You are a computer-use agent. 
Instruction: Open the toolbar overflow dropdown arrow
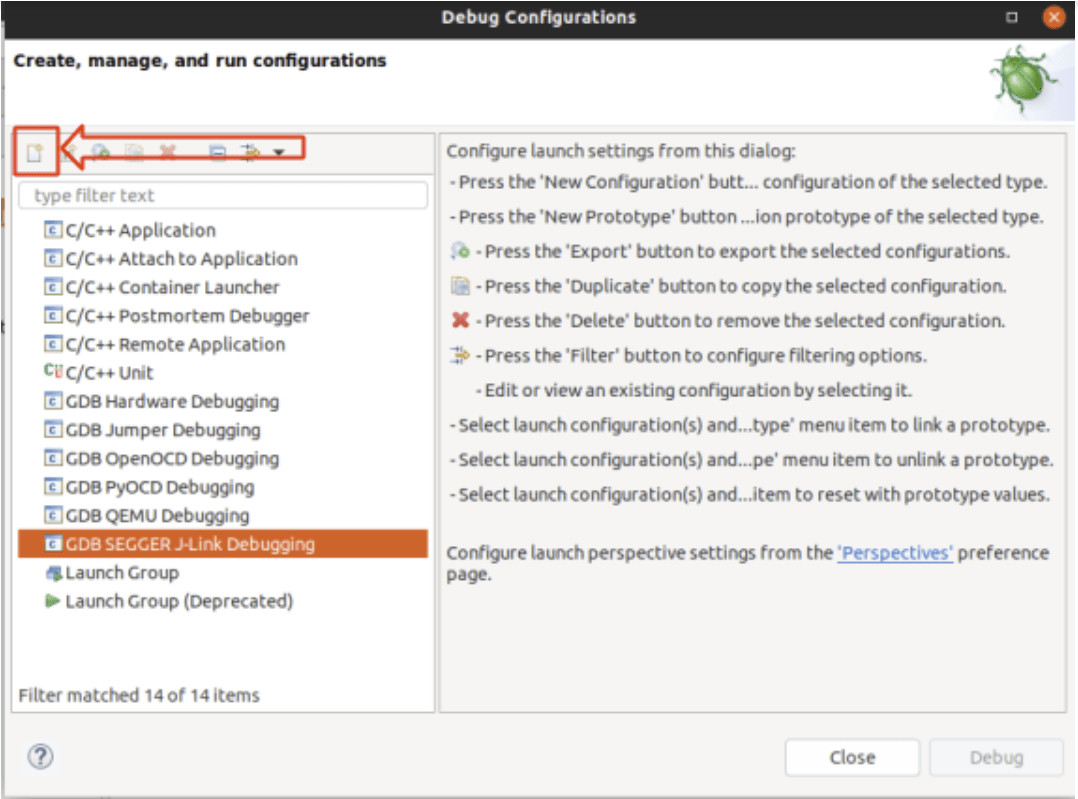tap(279, 152)
